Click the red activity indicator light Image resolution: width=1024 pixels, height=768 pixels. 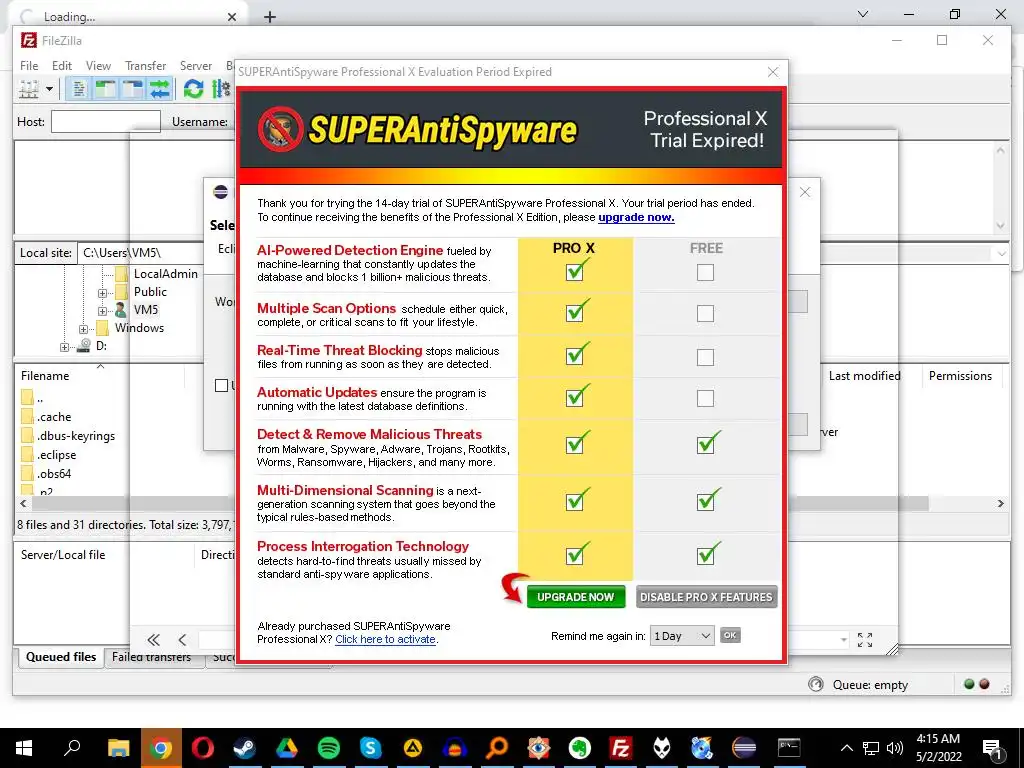(x=984, y=684)
